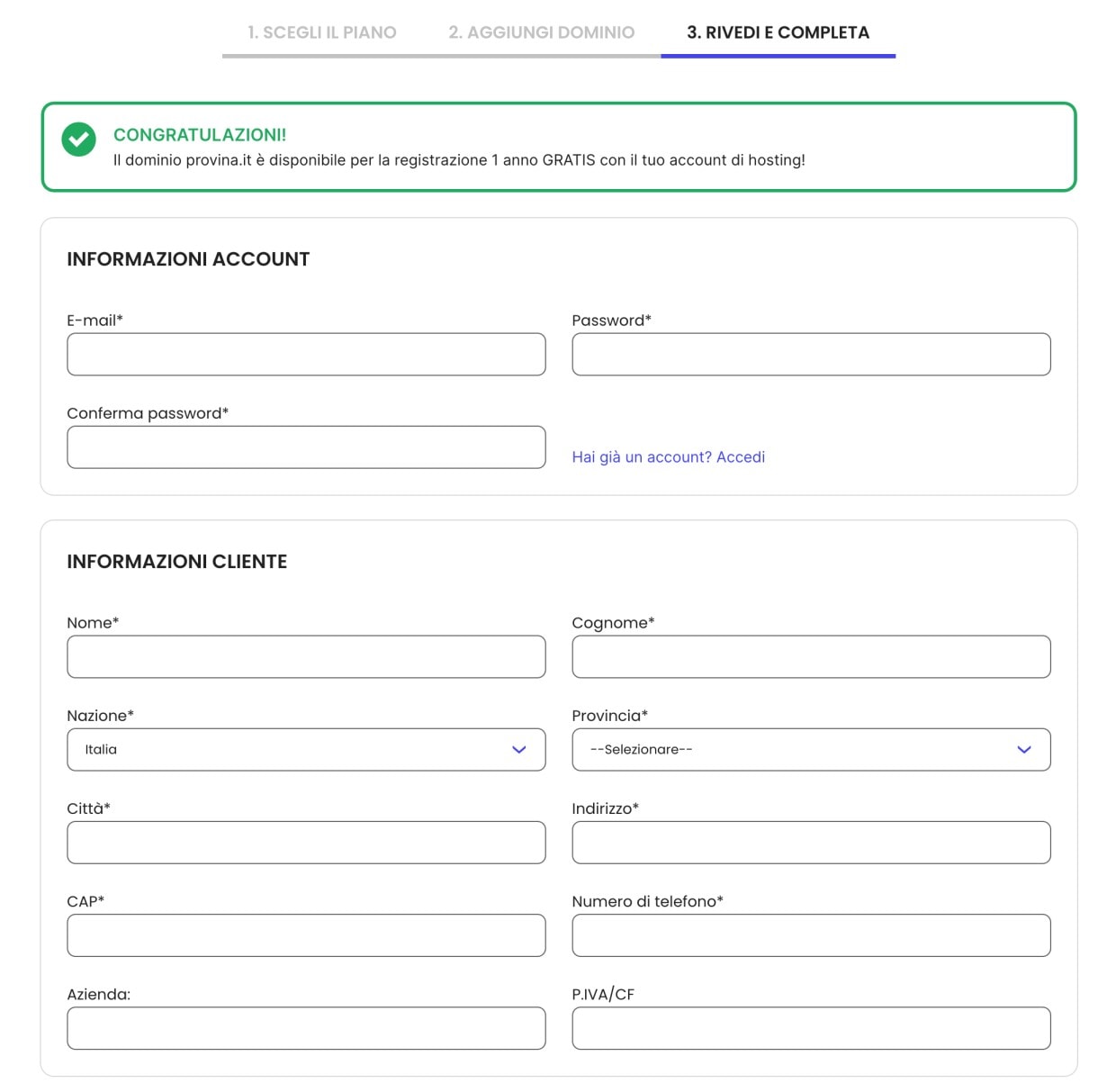The height and width of the screenshot is (1092, 1116).
Task: Switch to step 1. SCEGLI IL PIANO
Action: pos(320,32)
